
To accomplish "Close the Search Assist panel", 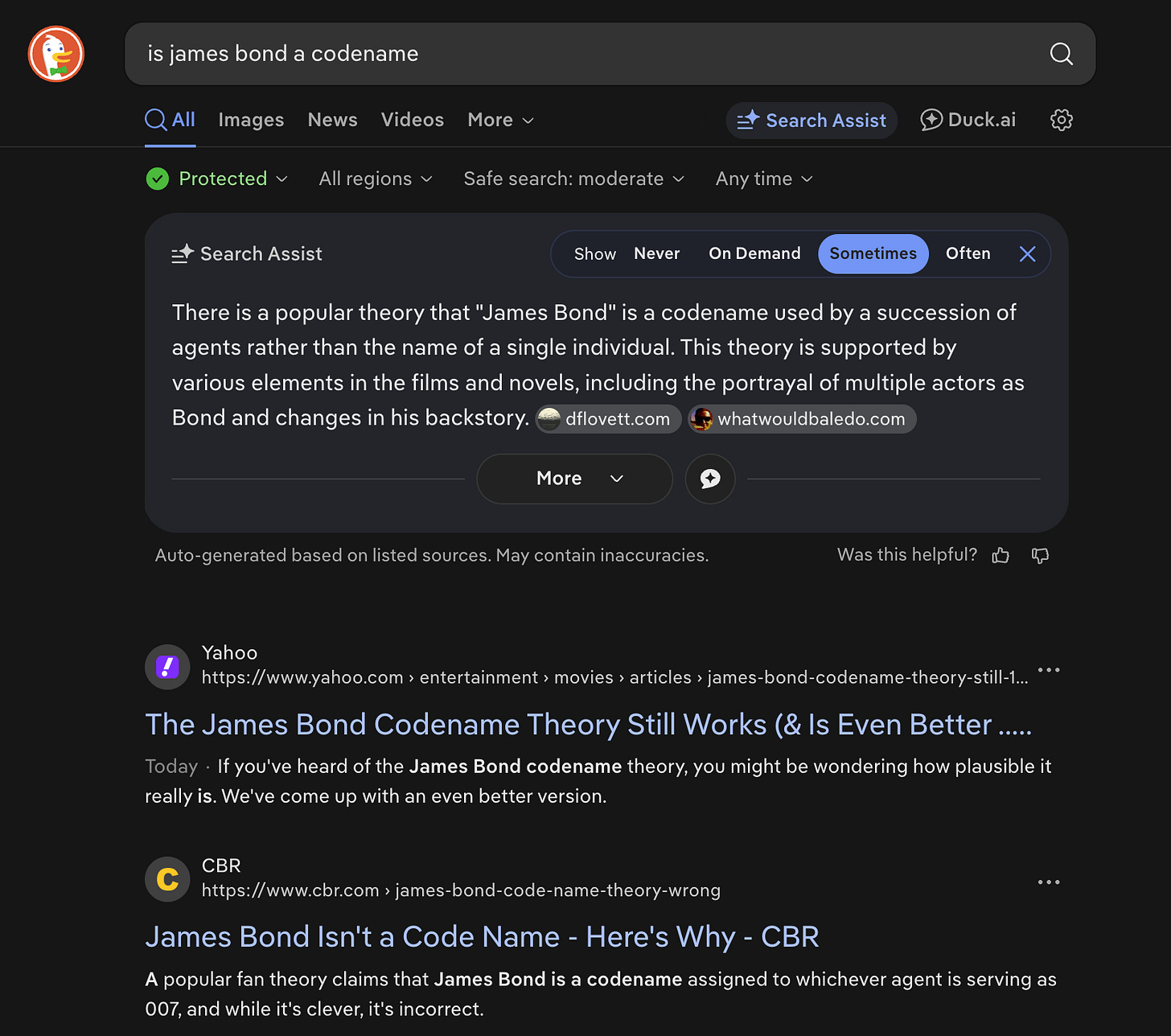I will 1027,254.
